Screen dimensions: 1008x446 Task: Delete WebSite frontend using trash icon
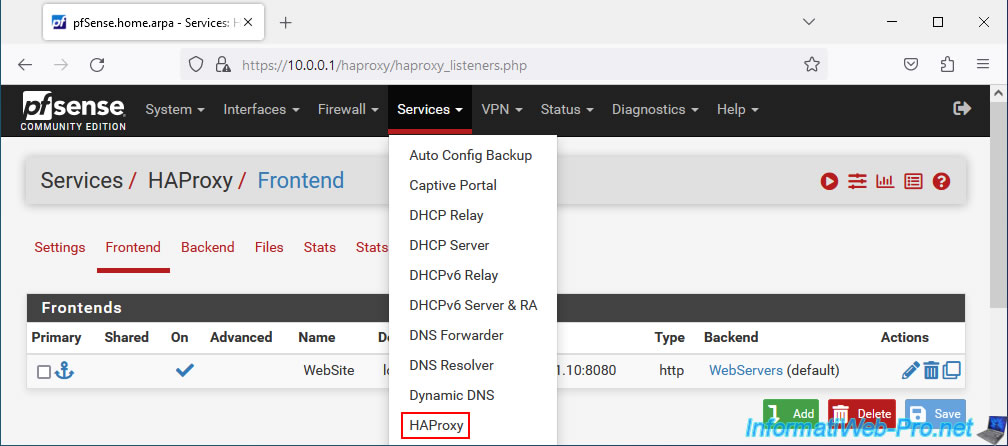coord(931,370)
